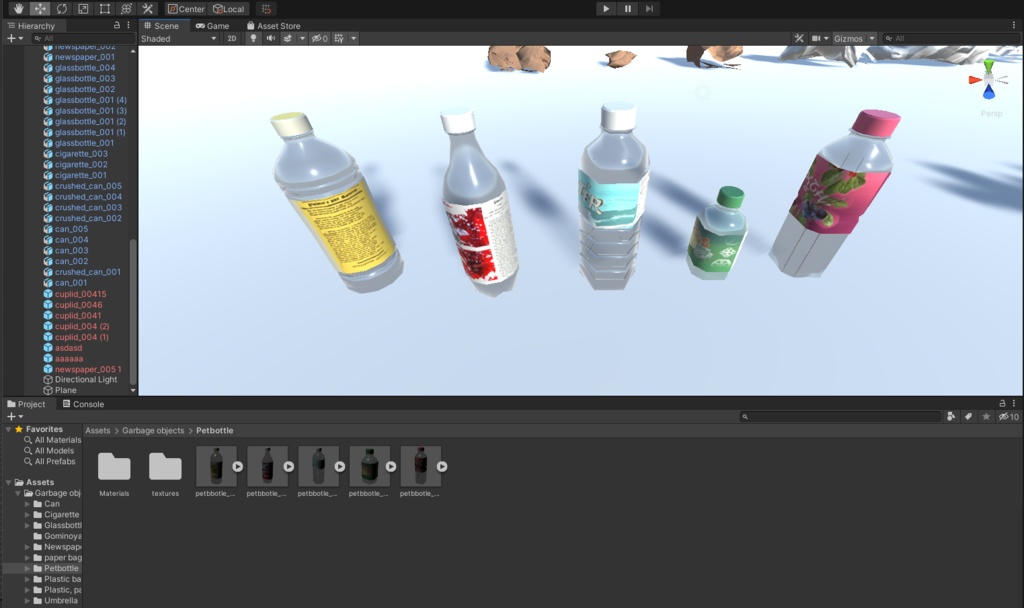Viewport: 1024px width, 608px height.
Task: Open the custom editor tools icon
Action: 146,9
